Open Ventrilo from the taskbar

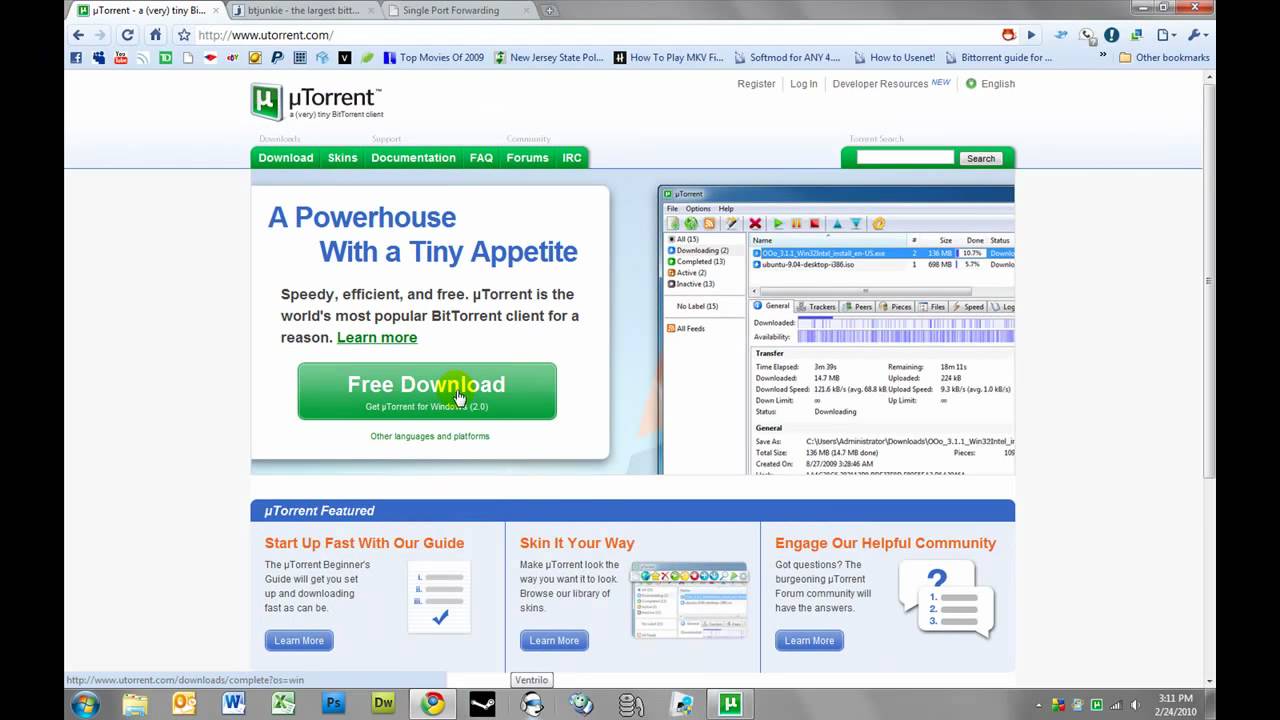point(532,704)
